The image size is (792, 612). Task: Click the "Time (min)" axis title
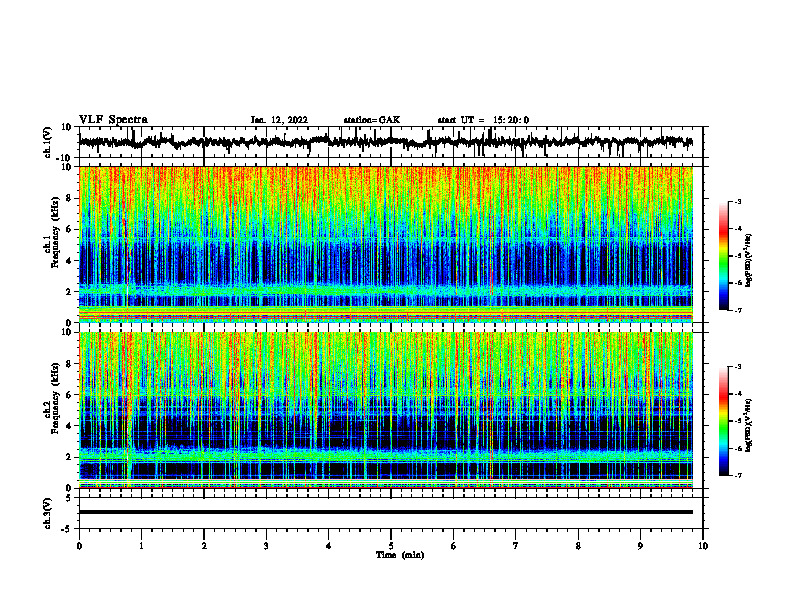[x=400, y=555]
